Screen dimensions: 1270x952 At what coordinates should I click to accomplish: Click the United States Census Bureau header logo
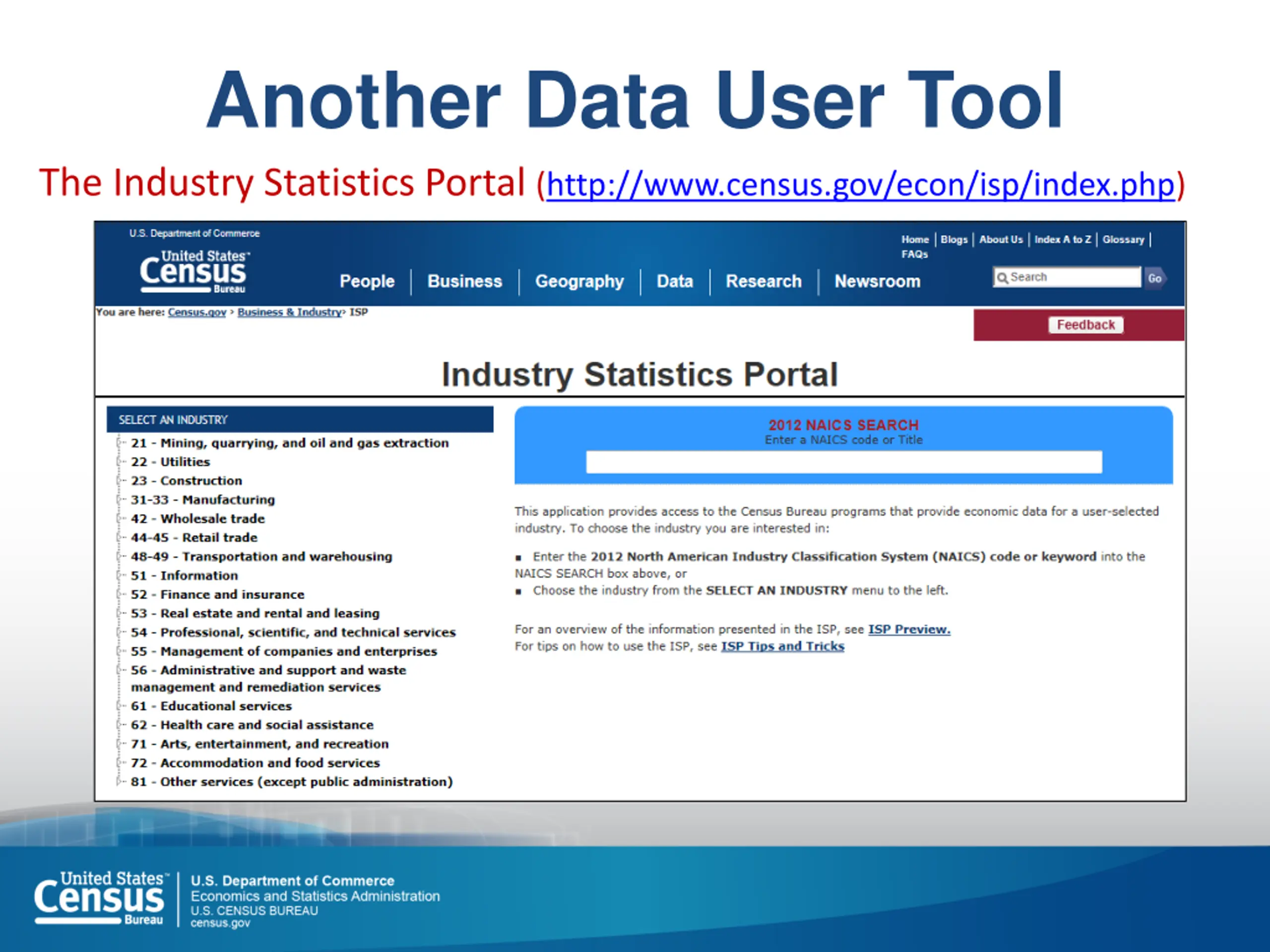point(194,271)
